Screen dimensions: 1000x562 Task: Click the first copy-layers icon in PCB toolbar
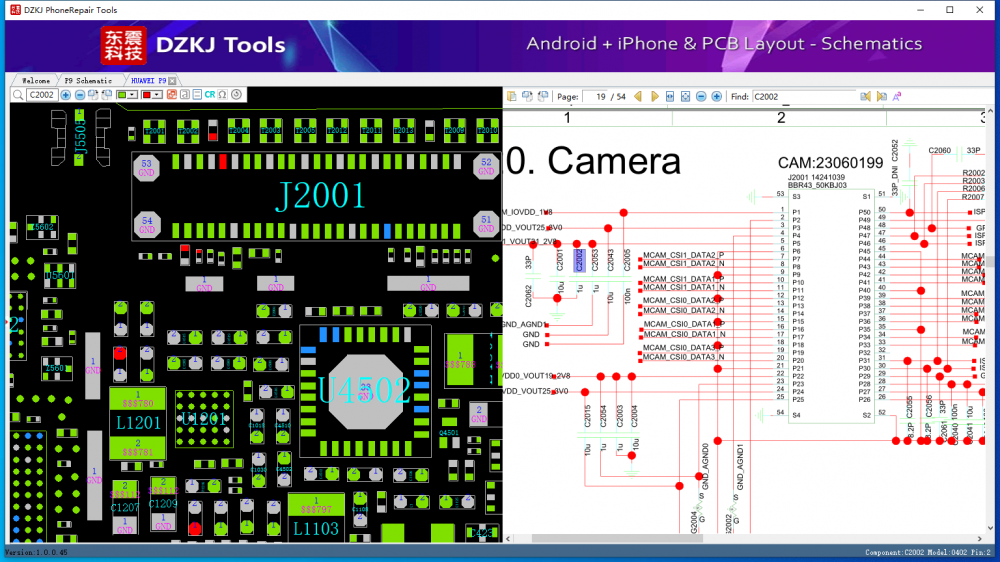coord(93,95)
